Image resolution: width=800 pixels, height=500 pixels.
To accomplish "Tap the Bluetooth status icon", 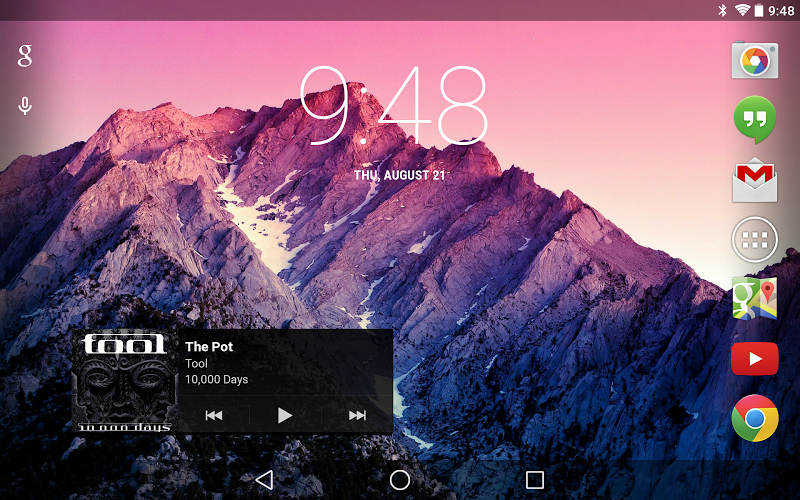I will (722, 10).
